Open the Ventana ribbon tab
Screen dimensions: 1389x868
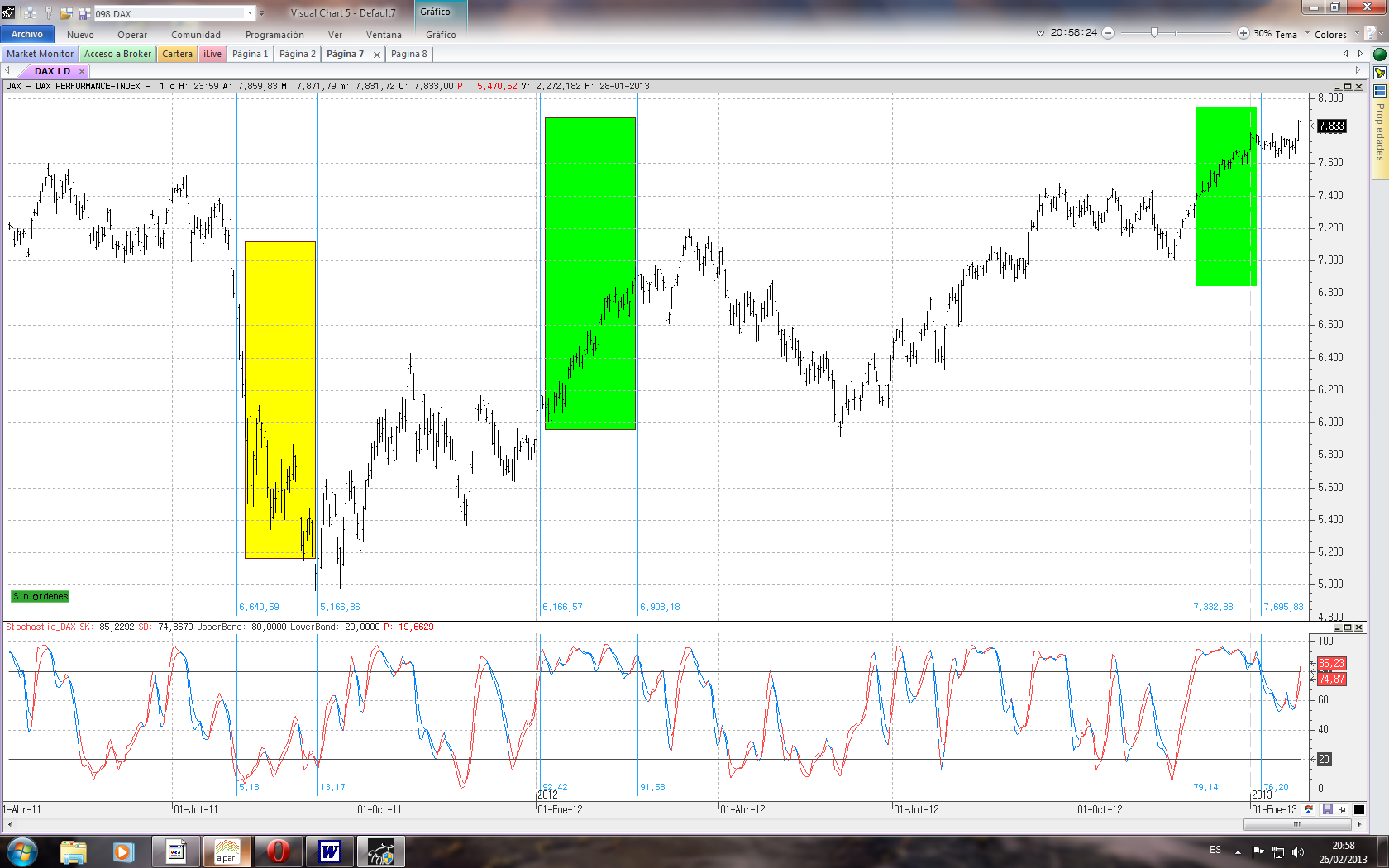coord(384,35)
